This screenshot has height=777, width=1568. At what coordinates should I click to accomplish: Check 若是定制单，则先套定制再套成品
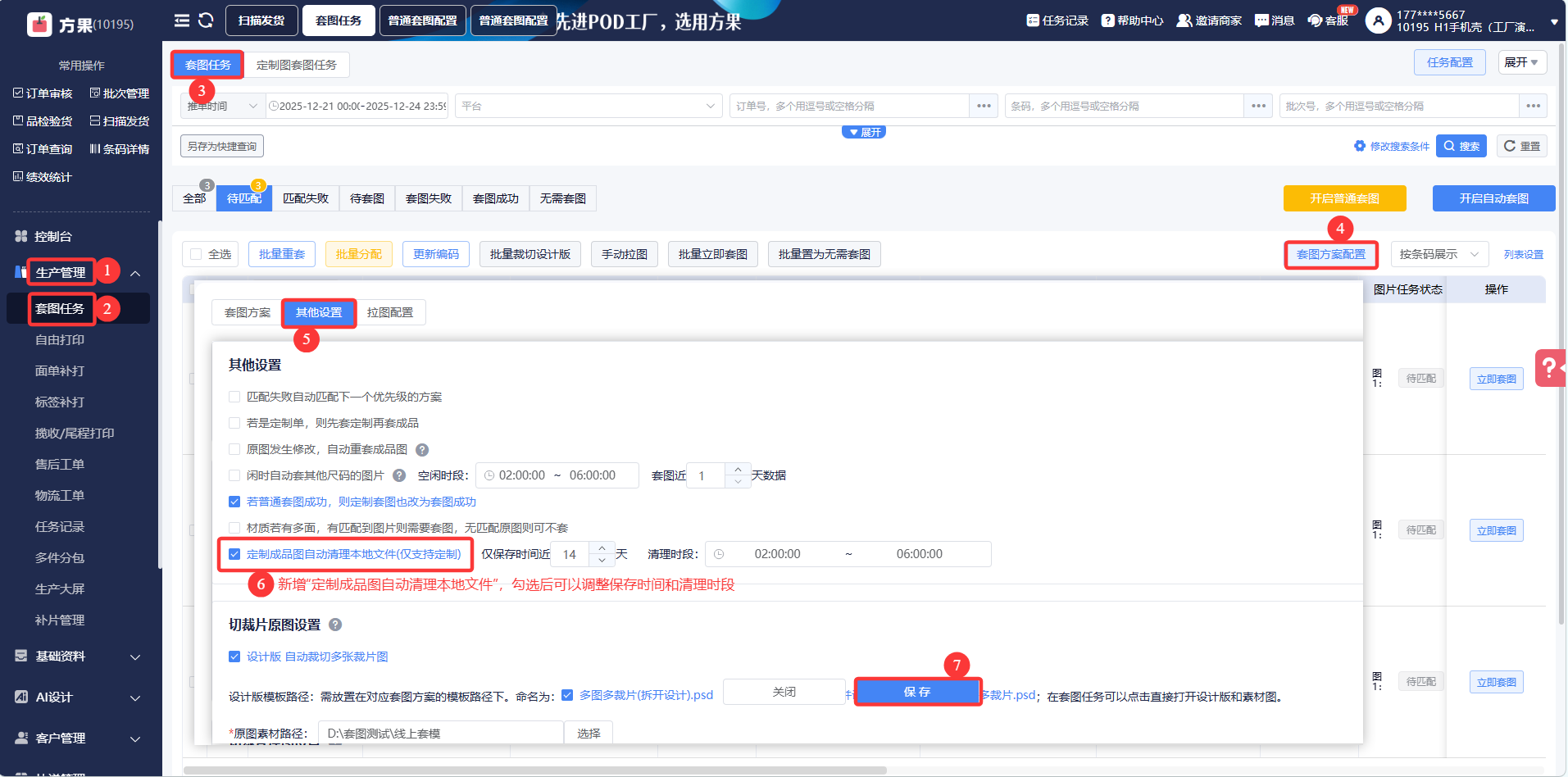click(234, 423)
